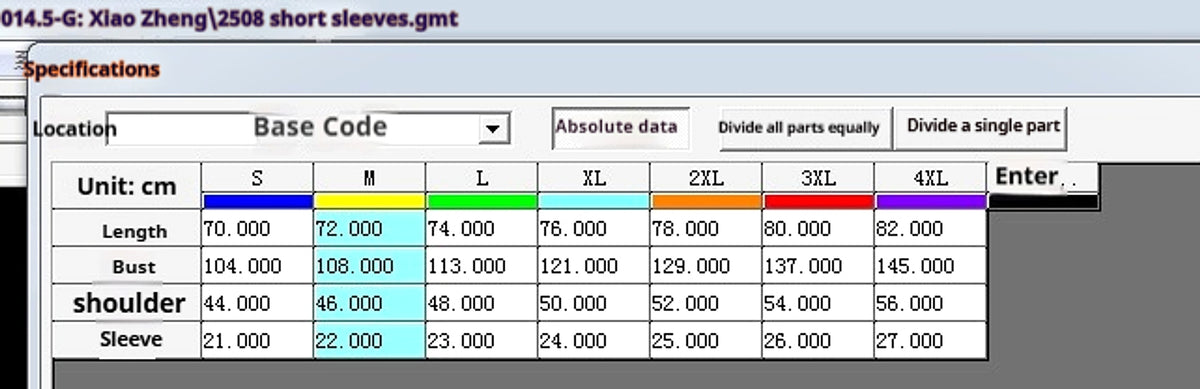This screenshot has height=389, width=1200.
Task: Click shoulder cell 46.000 for size M
Action: 369,303
